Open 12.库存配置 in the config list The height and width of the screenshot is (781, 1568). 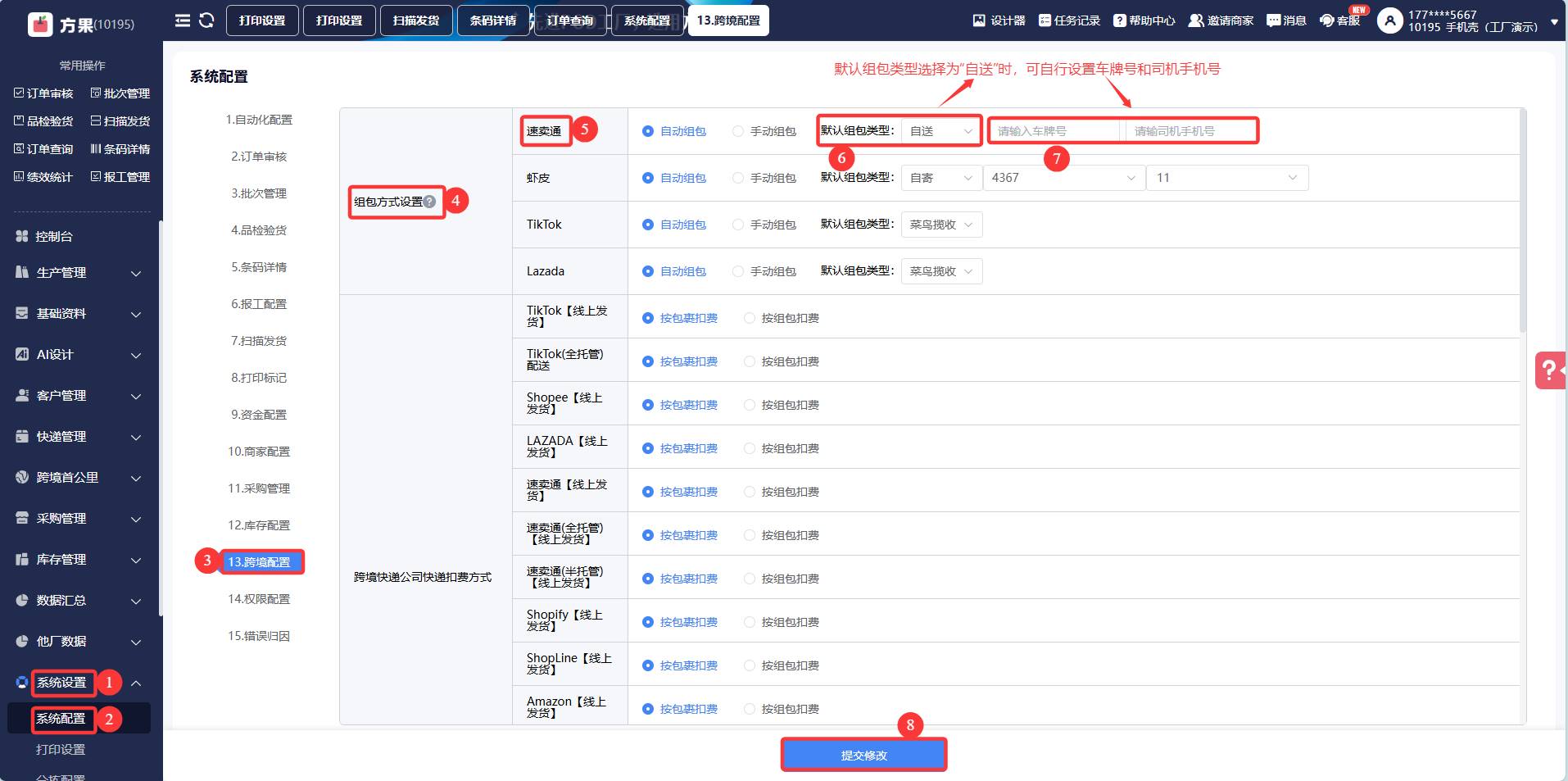pos(259,525)
